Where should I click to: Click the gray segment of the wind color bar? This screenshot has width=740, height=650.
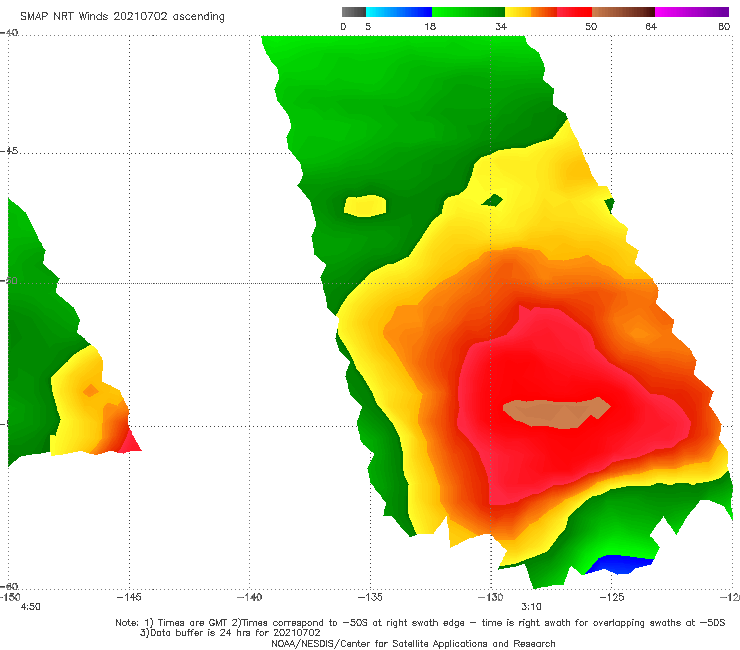[x=353, y=12]
